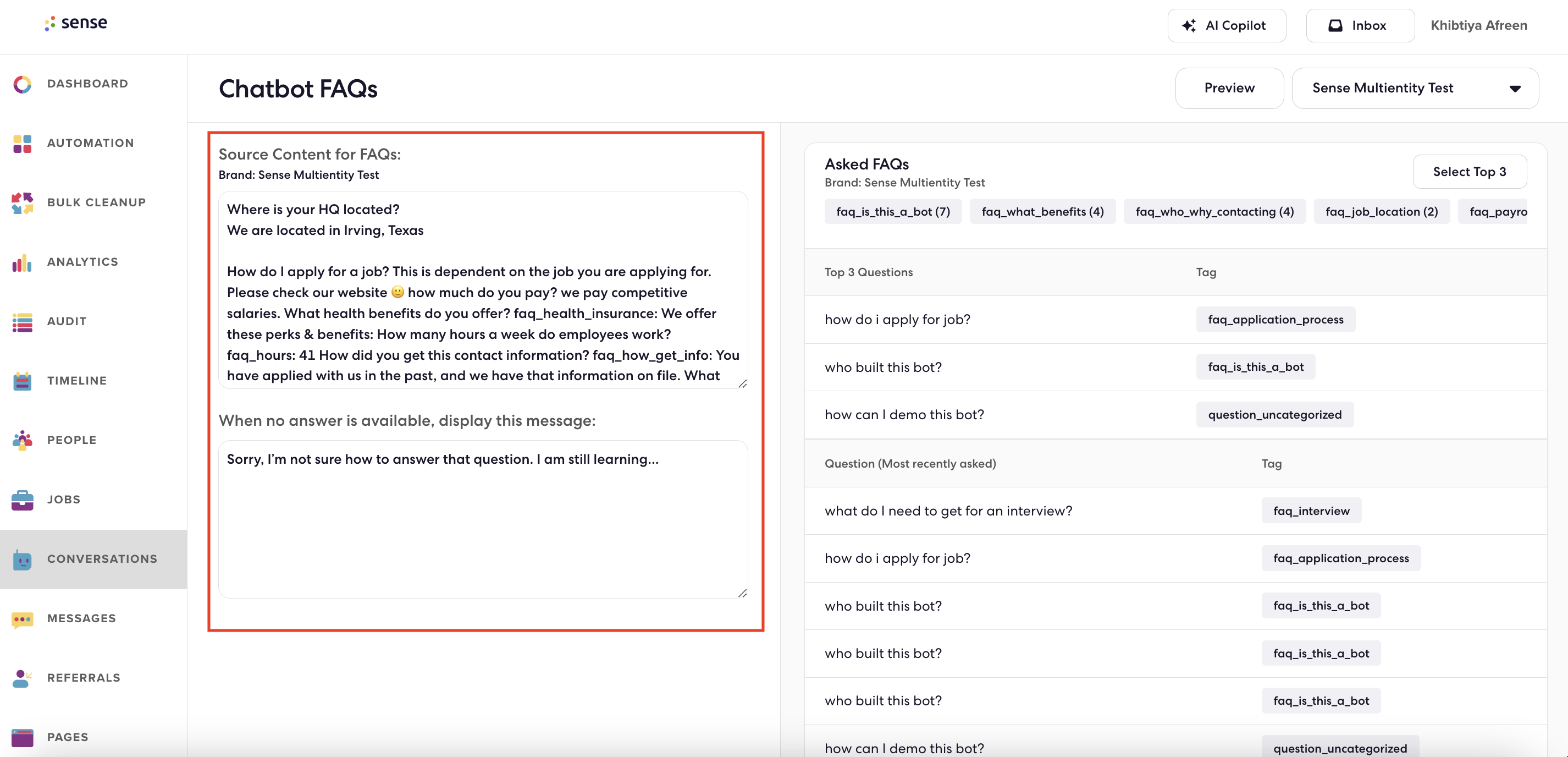
Task: Open TIMELINE in the sidebar
Action: click(x=78, y=381)
